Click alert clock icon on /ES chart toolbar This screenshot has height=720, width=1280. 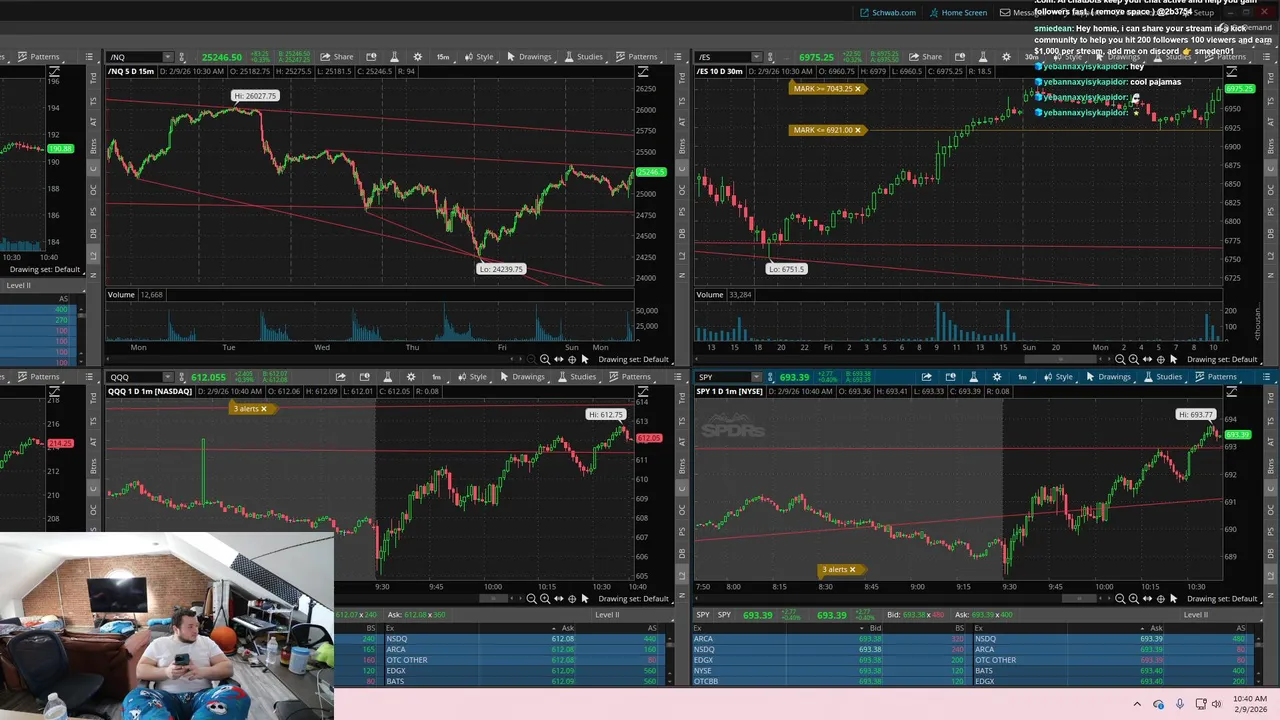(960, 57)
